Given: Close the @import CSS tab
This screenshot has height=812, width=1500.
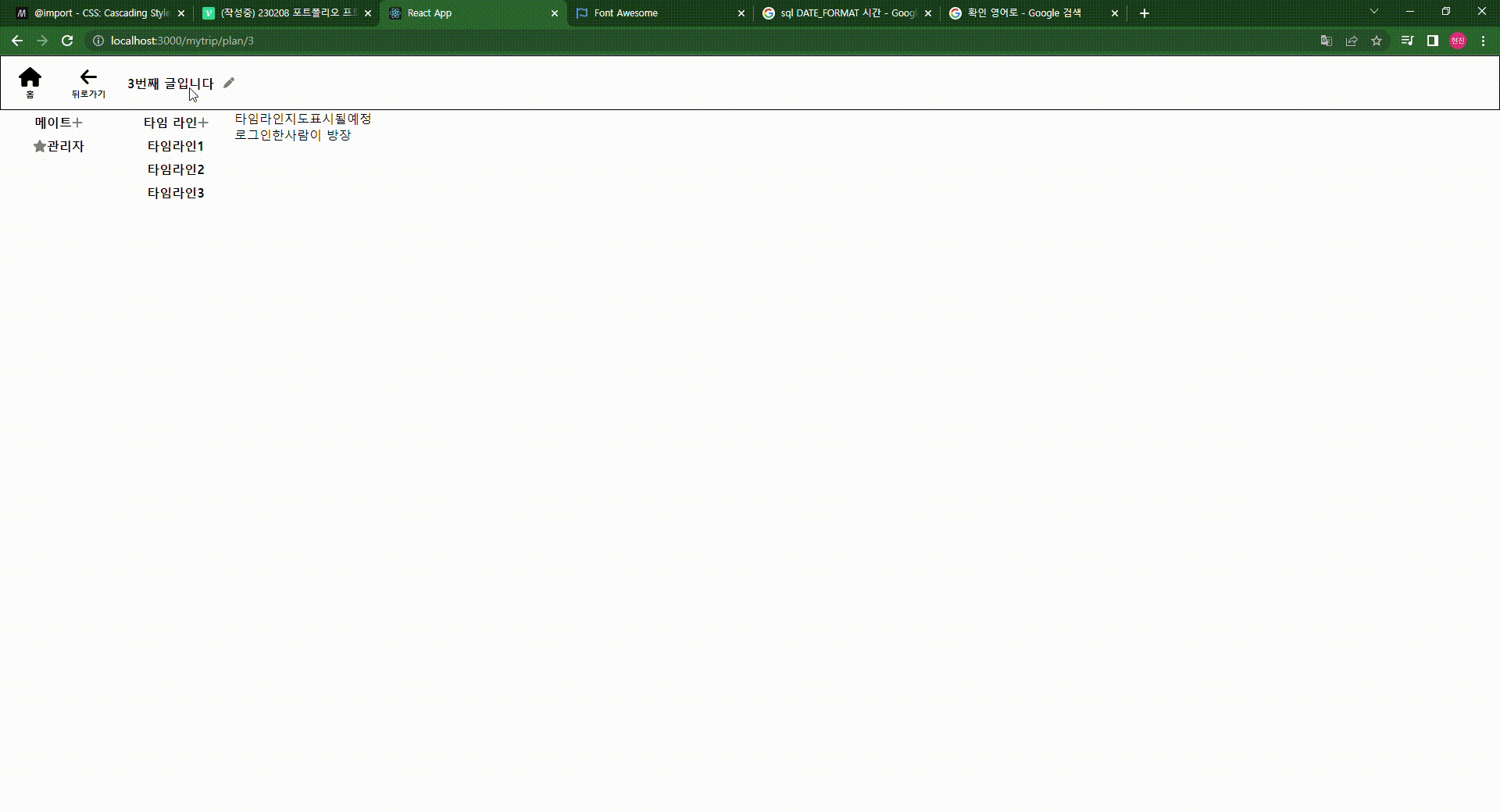Looking at the screenshot, I should coord(181,13).
